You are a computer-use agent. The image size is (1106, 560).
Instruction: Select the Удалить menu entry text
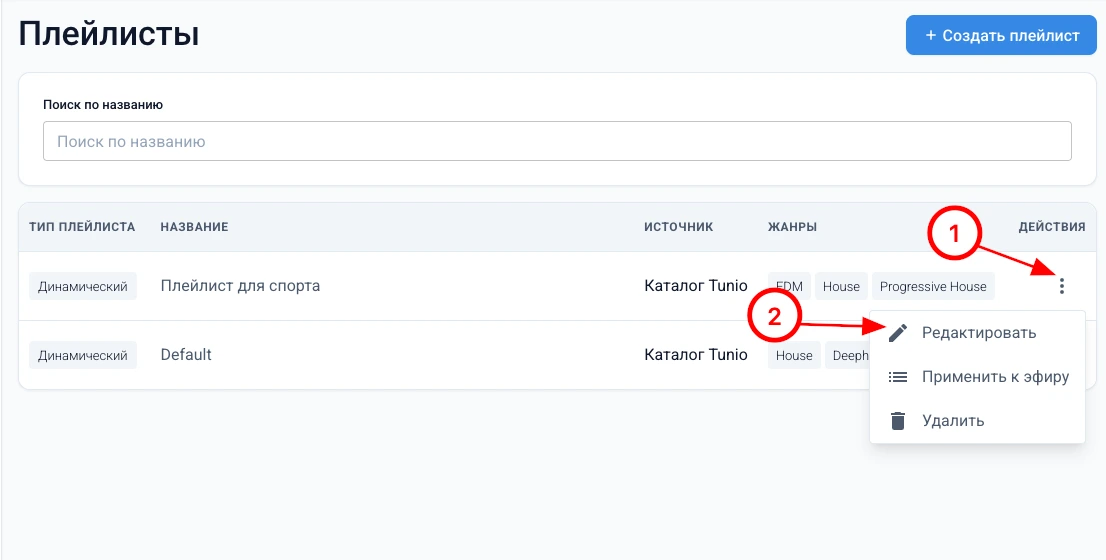point(952,421)
